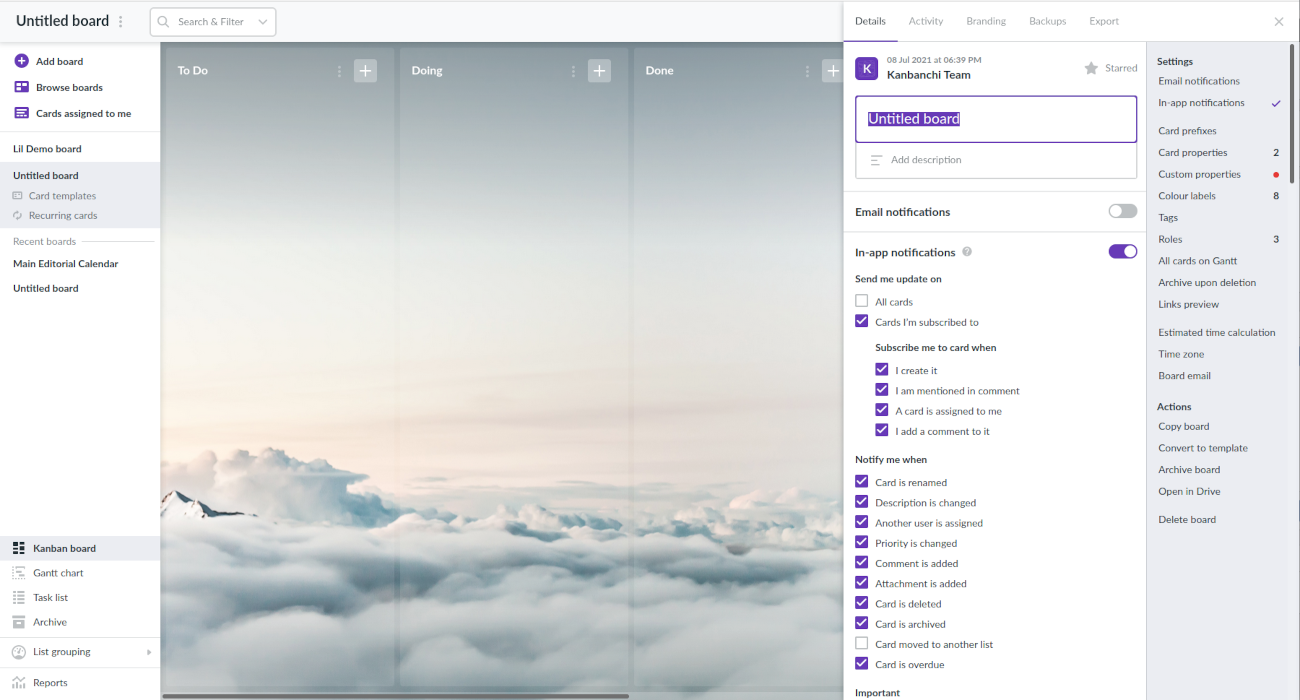Open the To Do list options menu
This screenshot has height=700, width=1300.
(x=340, y=71)
